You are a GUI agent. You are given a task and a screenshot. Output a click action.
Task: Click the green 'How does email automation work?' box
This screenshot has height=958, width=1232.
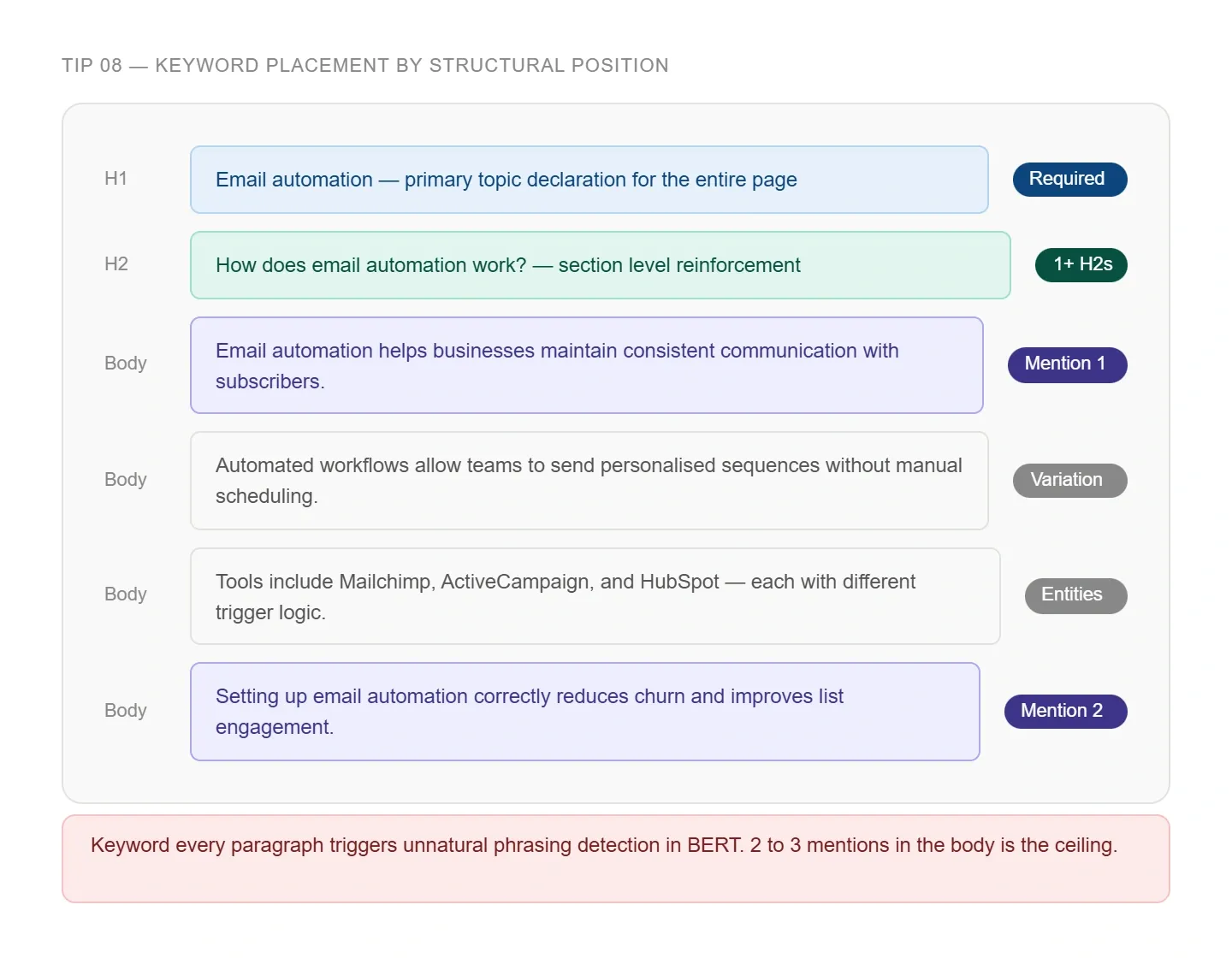click(x=600, y=265)
